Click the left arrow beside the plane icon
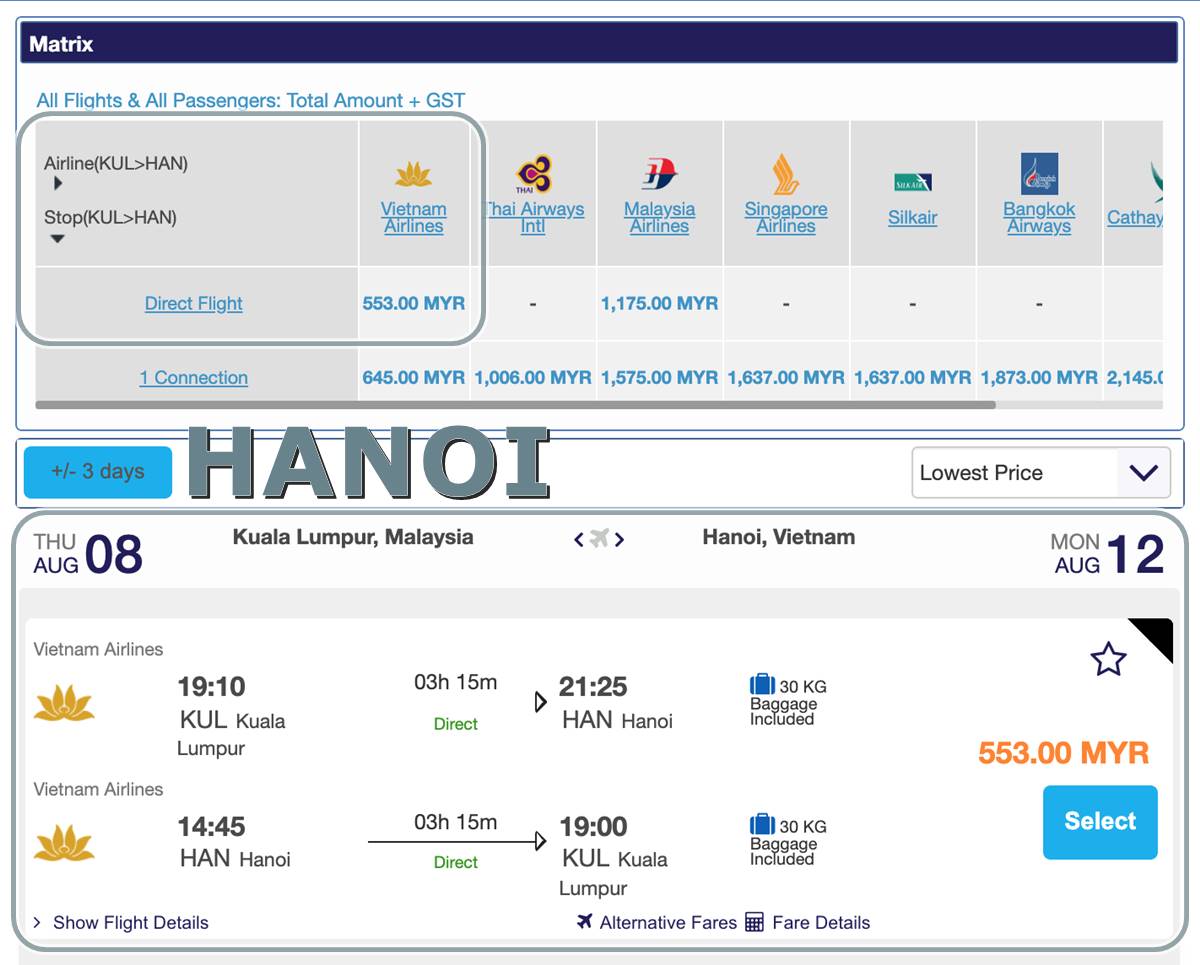 click(x=578, y=540)
